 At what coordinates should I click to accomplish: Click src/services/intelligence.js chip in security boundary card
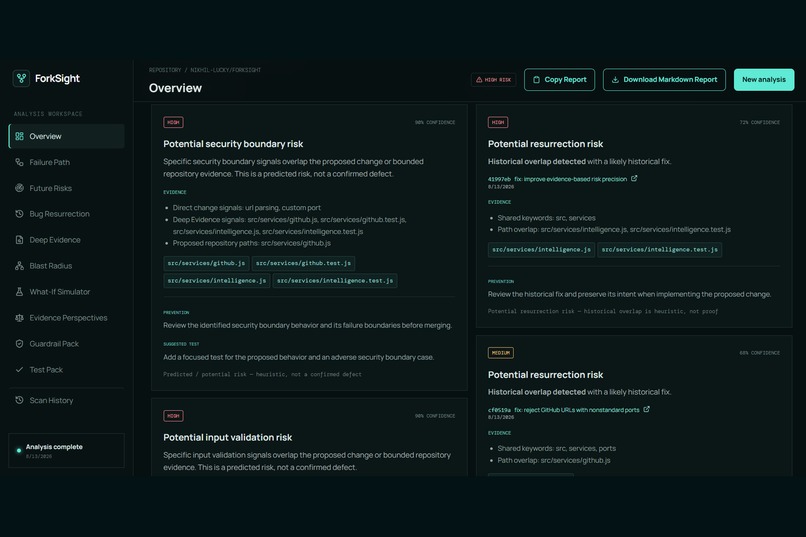pos(216,281)
